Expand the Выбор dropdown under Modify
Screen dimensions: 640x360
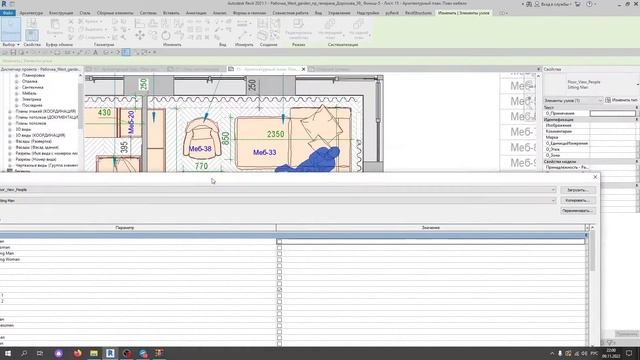click(11, 44)
